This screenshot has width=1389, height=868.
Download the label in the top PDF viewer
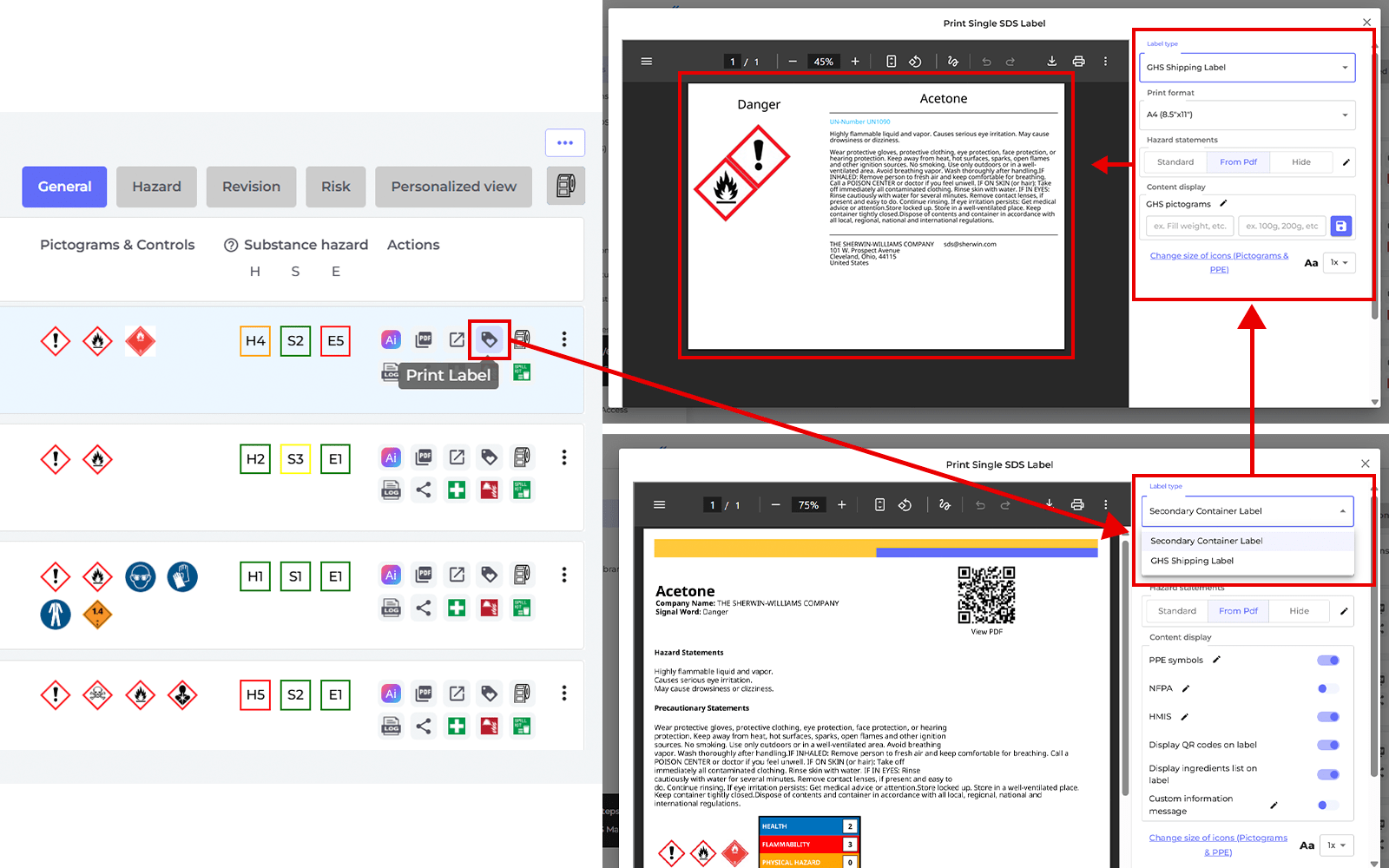(1051, 62)
